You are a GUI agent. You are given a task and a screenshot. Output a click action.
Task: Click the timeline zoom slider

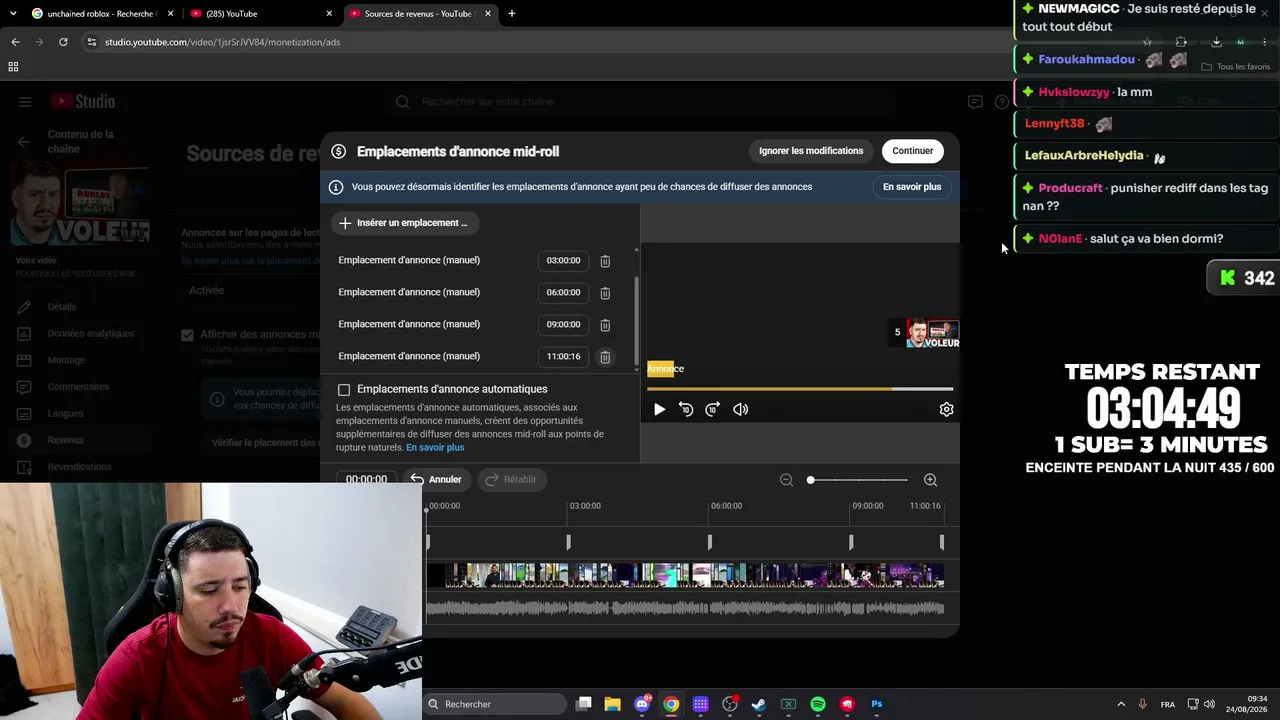(859, 480)
